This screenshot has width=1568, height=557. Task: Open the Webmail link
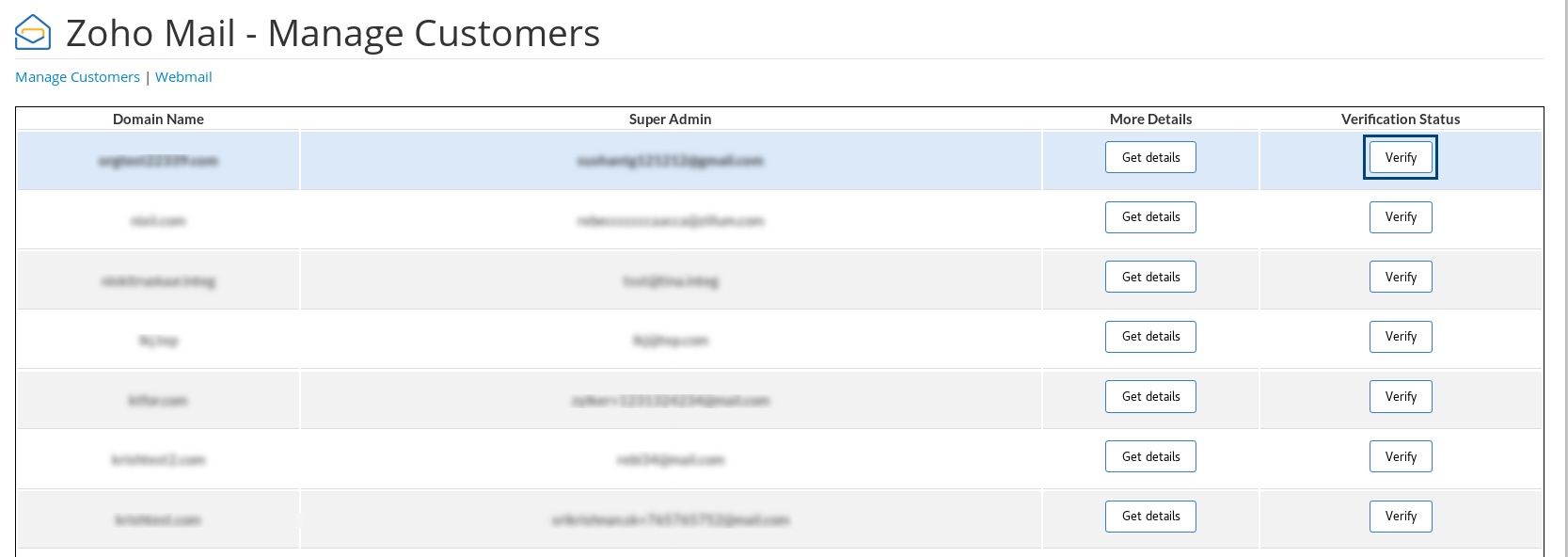tap(183, 77)
